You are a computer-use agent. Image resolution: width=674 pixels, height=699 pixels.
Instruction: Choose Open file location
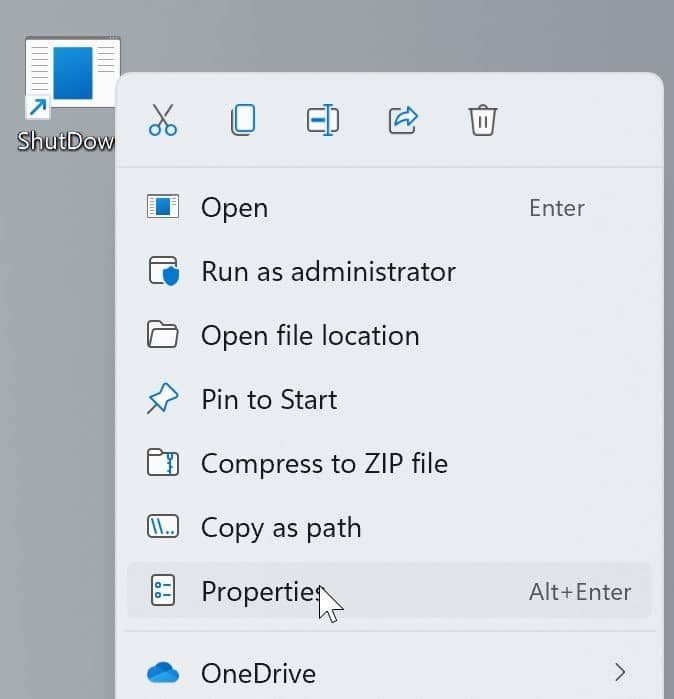coord(310,336)
